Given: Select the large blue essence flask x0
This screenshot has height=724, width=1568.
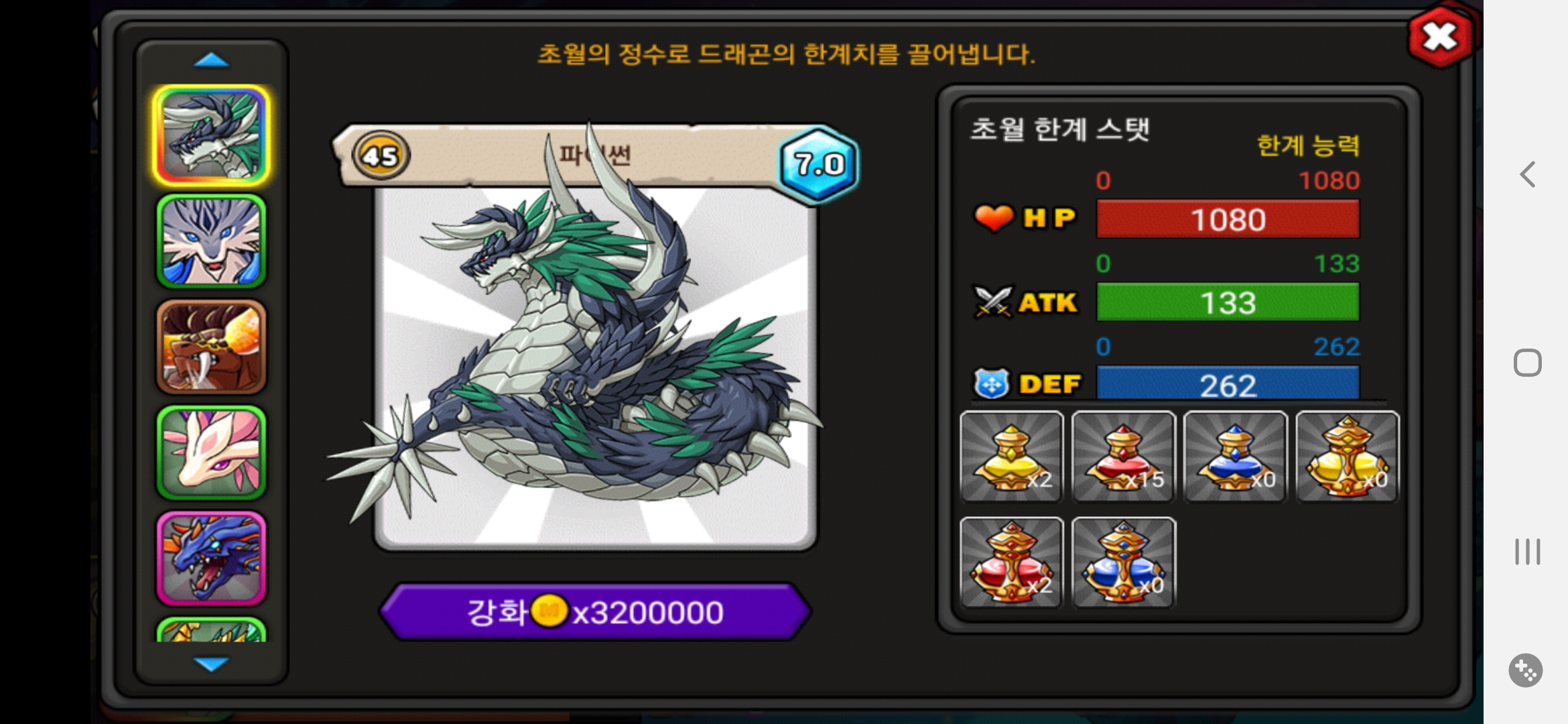Looking at the screenshot, I should (x=1124, y=562).
